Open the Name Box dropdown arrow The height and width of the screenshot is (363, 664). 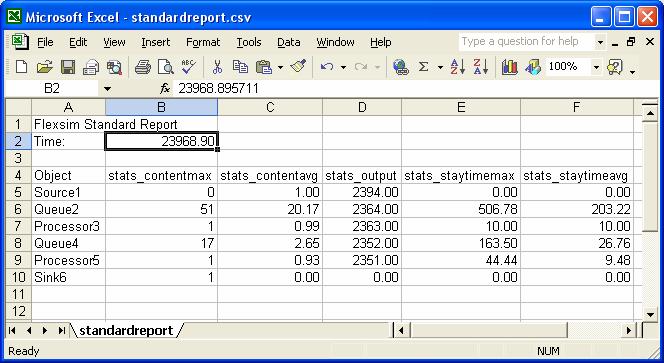[107, 89]
